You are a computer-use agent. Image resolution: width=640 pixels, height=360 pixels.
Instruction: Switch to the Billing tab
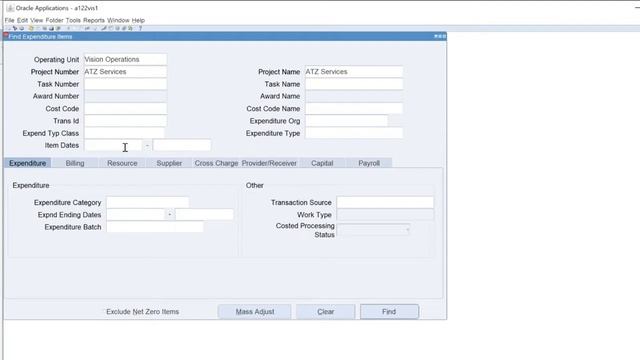coord(75,163)
